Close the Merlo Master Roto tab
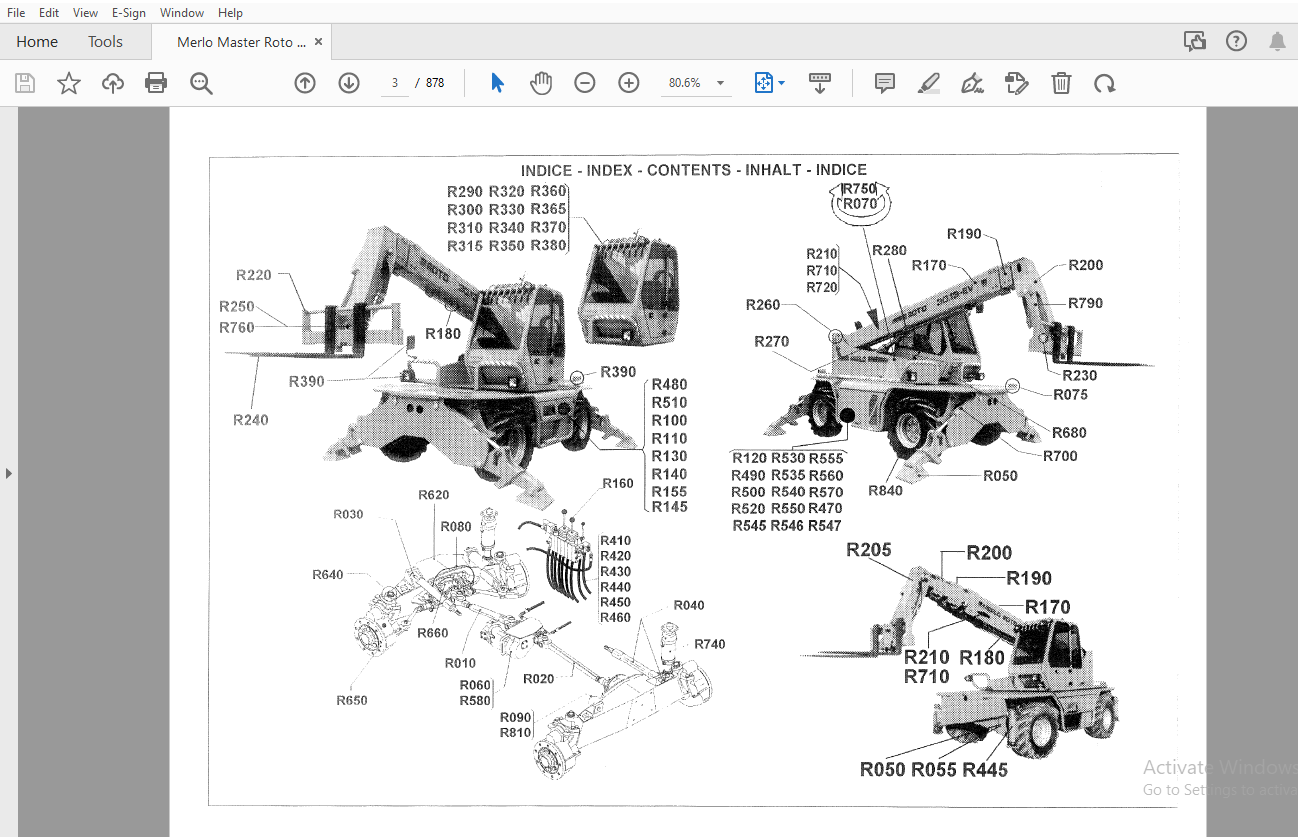 coord(318,42)
